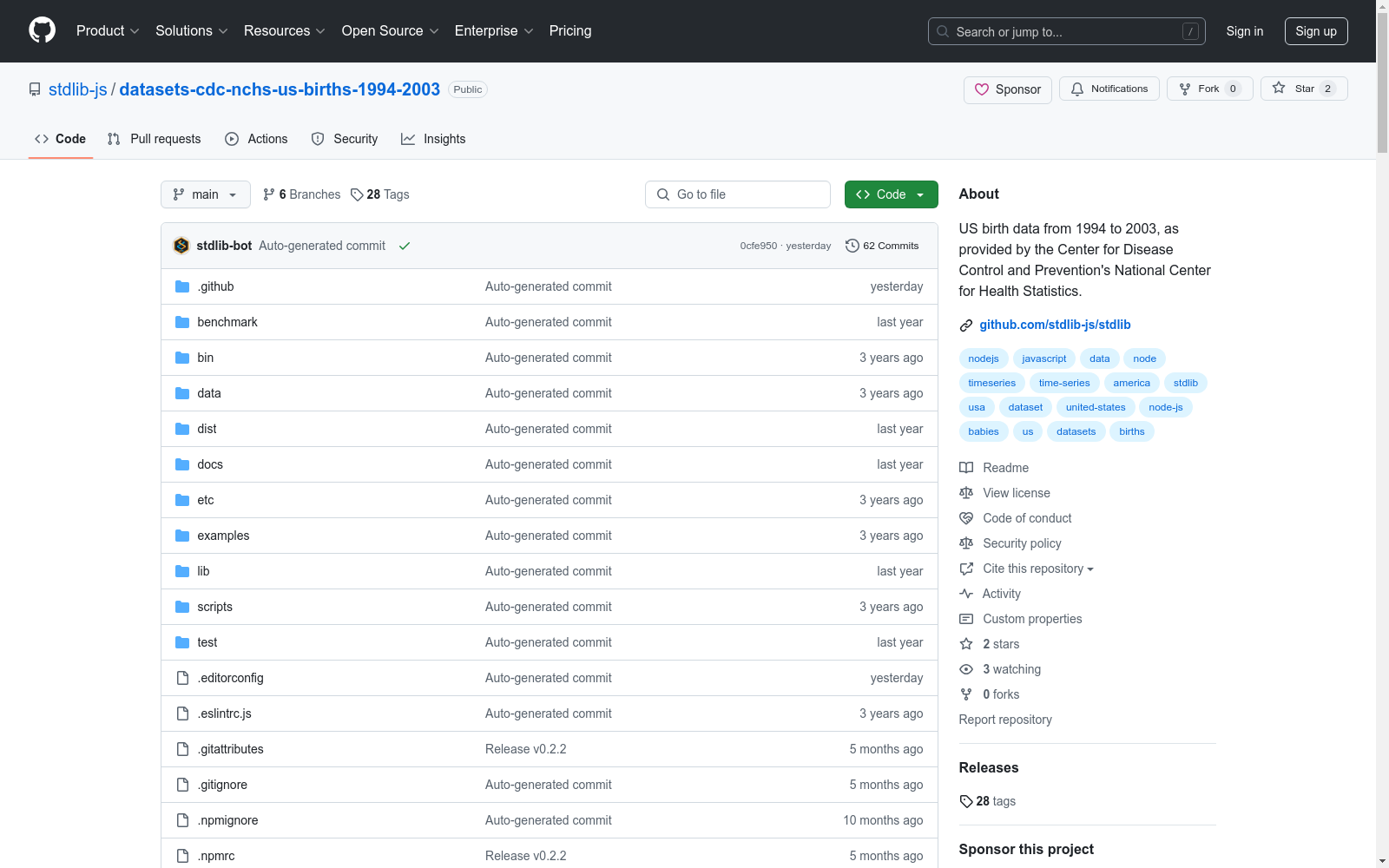
Task: Open the stdlib-js owner link
Action: pyautogui.click(x=77, y=89)
